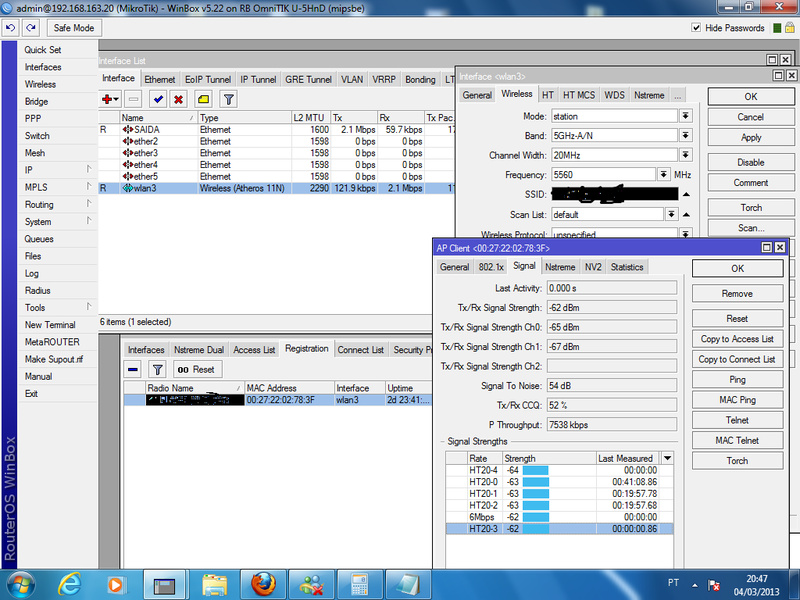Click the Redo arrow in WinBox toolbar

(x=31, y=28)
